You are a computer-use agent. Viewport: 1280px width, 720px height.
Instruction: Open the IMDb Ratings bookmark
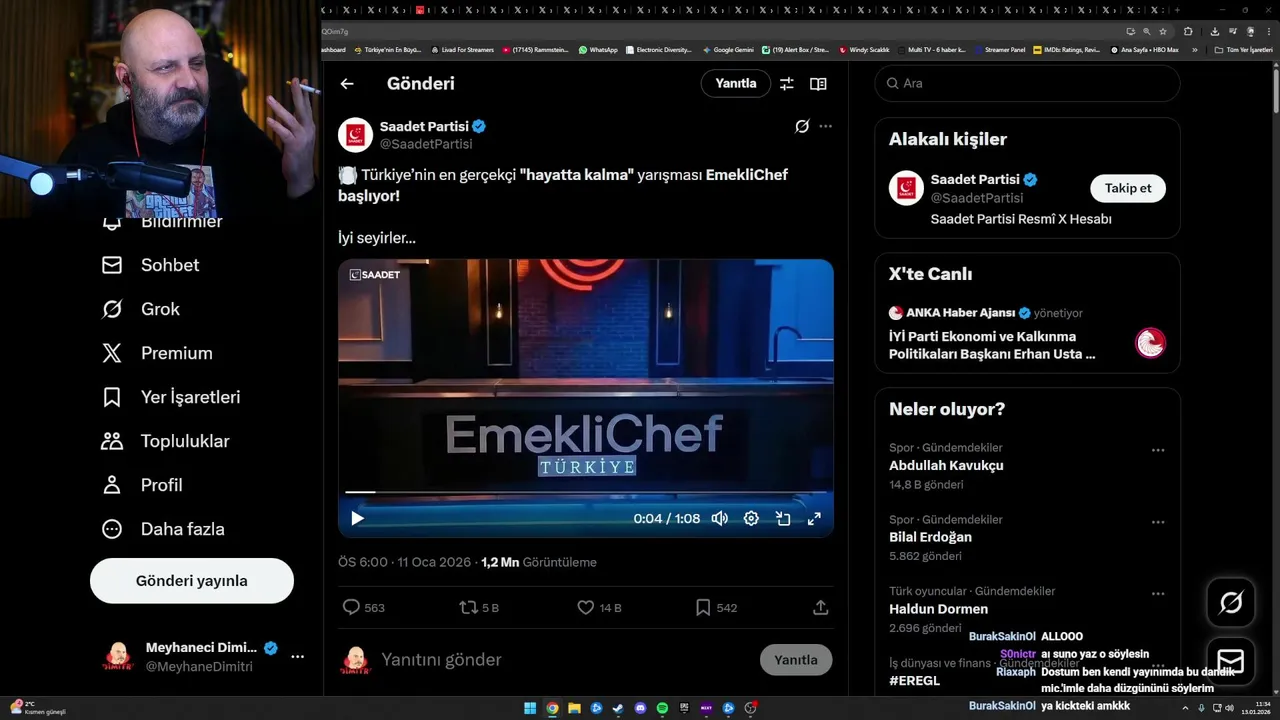[1067, 49]
